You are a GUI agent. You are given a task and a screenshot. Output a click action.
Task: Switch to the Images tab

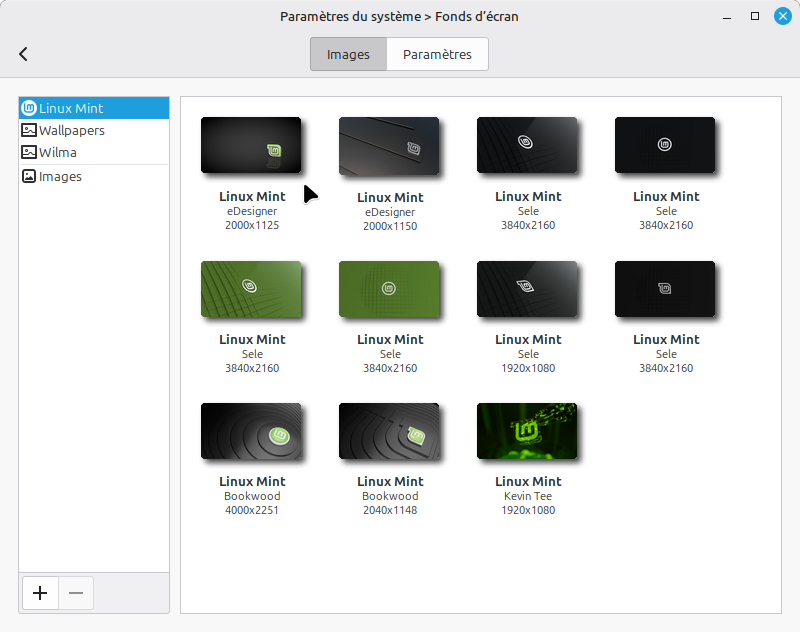(x=348, y=54)
